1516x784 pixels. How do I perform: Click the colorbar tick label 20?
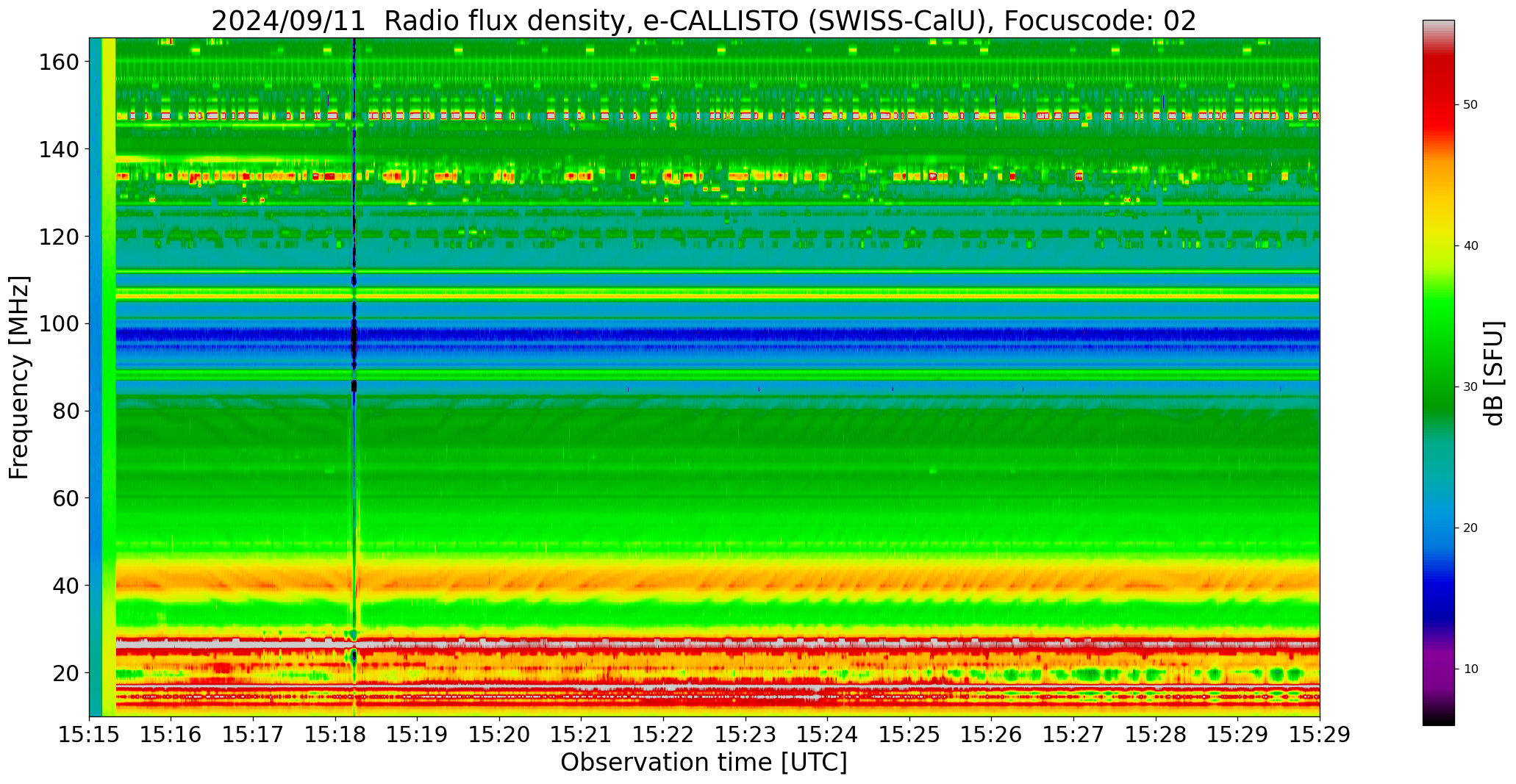coord(1470,528)
